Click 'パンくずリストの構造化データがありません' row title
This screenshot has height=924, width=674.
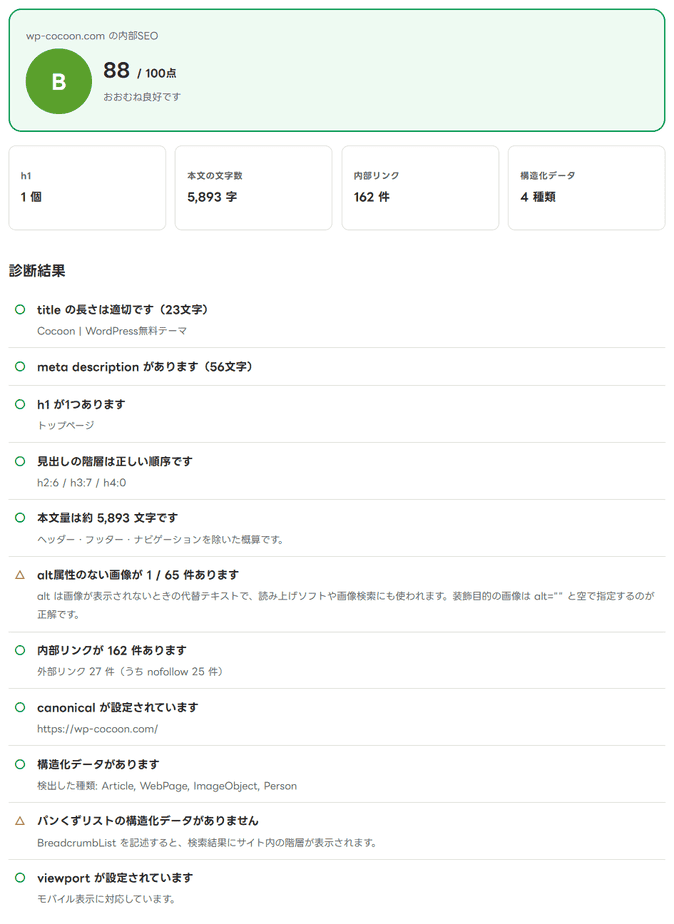[148, 821]
